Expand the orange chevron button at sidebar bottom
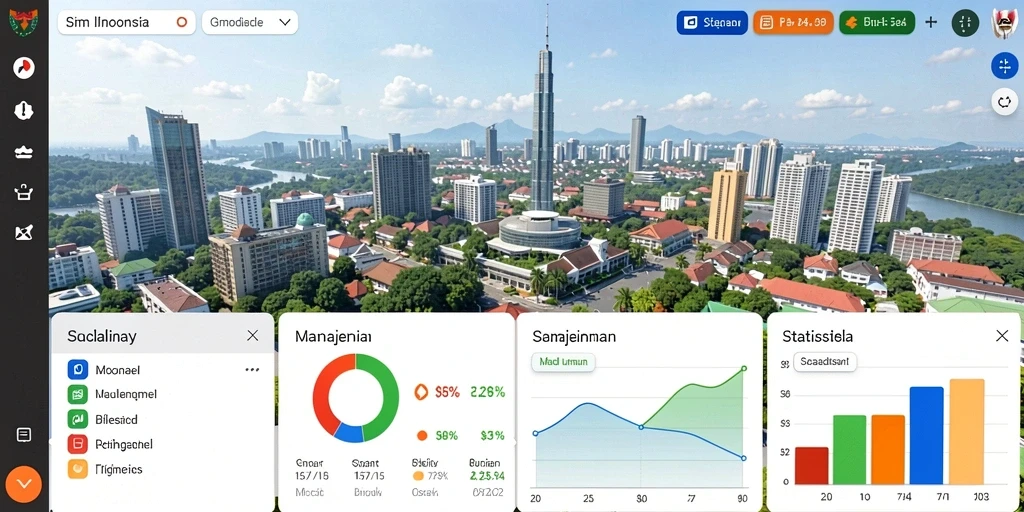The height and width of the screenshot is (512, 1024). point(24,484)
